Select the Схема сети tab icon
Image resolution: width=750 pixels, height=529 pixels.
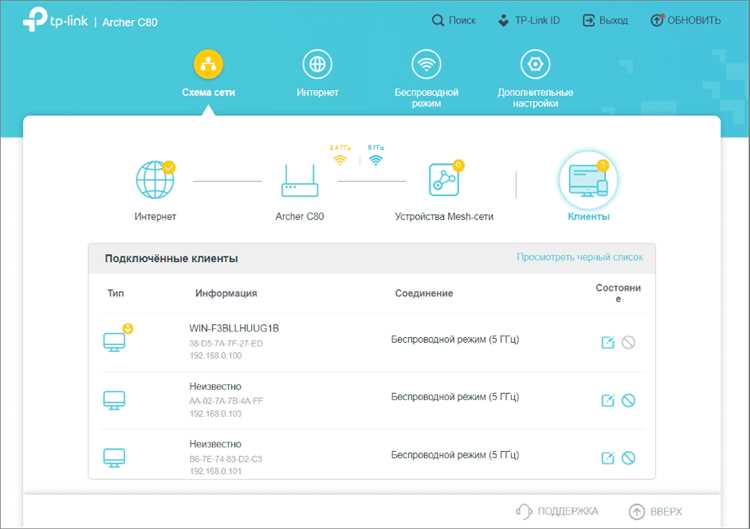[x=208, y=64]
